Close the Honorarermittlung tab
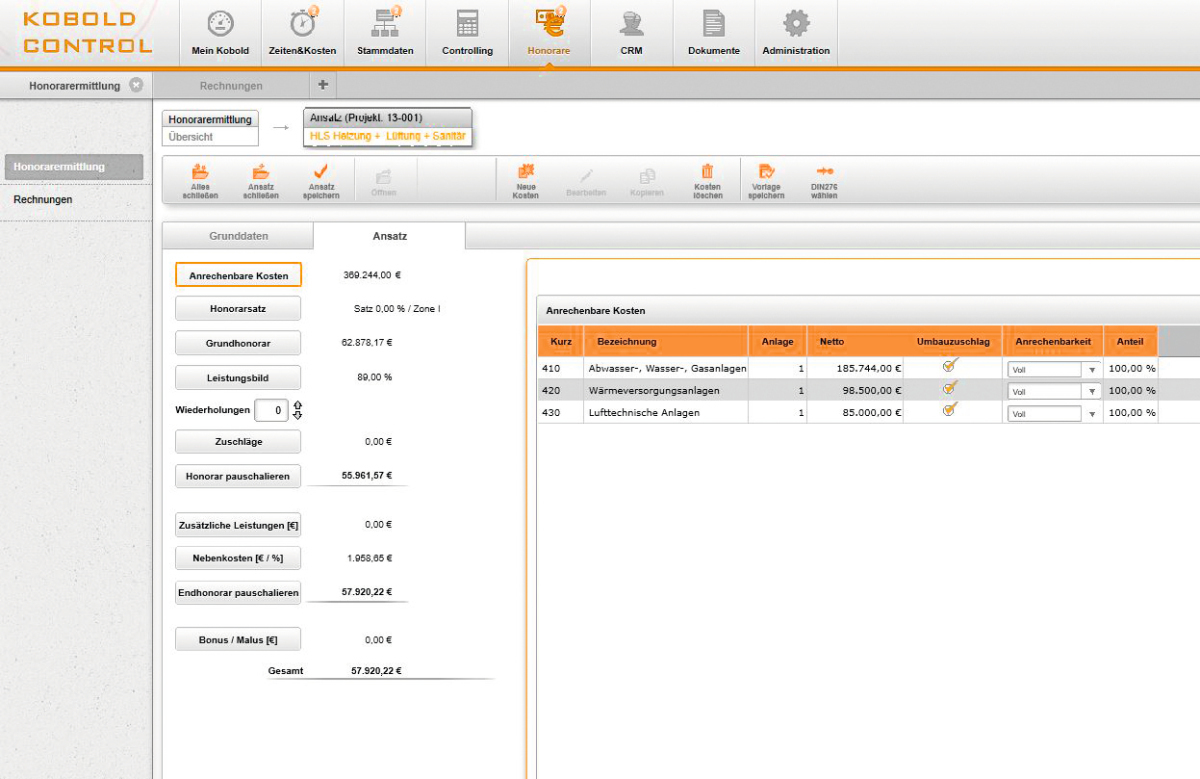The width and height of the screenshot is (1200, 779). (x=136, y=85)
